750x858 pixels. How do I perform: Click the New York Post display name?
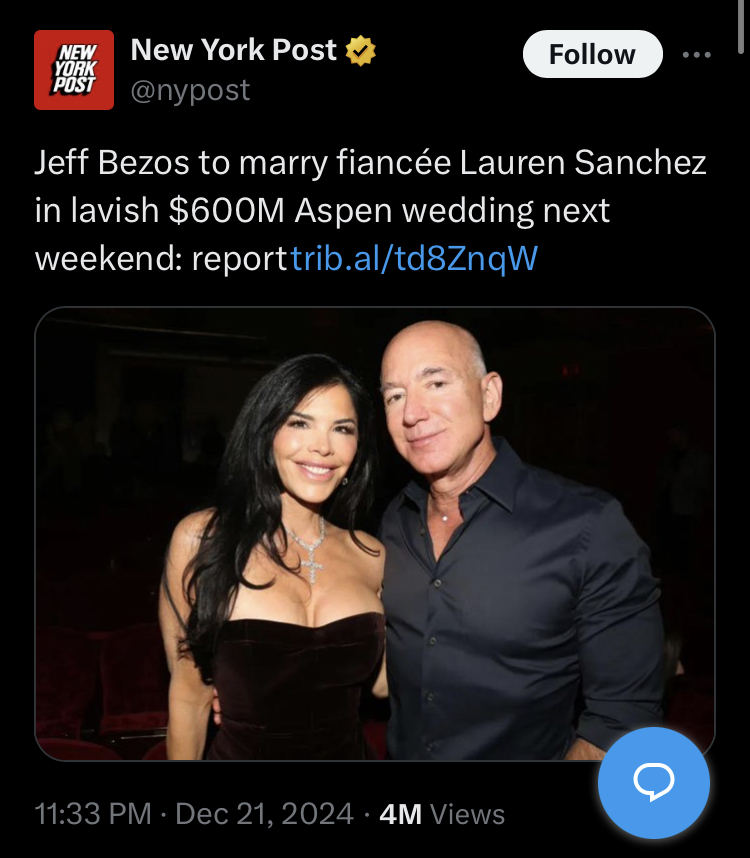click(234, 50)
